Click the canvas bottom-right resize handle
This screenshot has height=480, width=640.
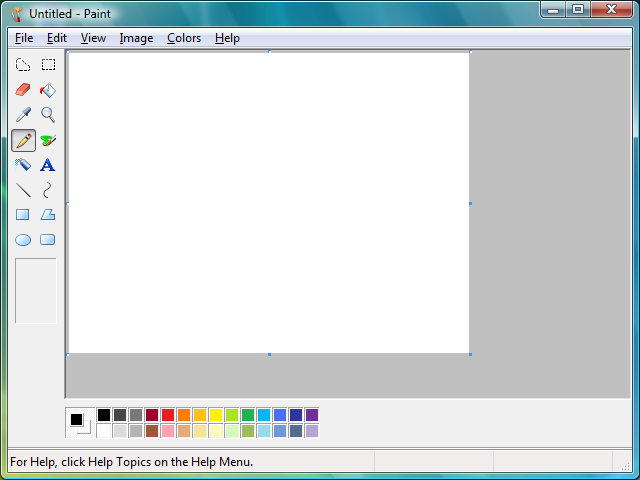tap(470, 354)
